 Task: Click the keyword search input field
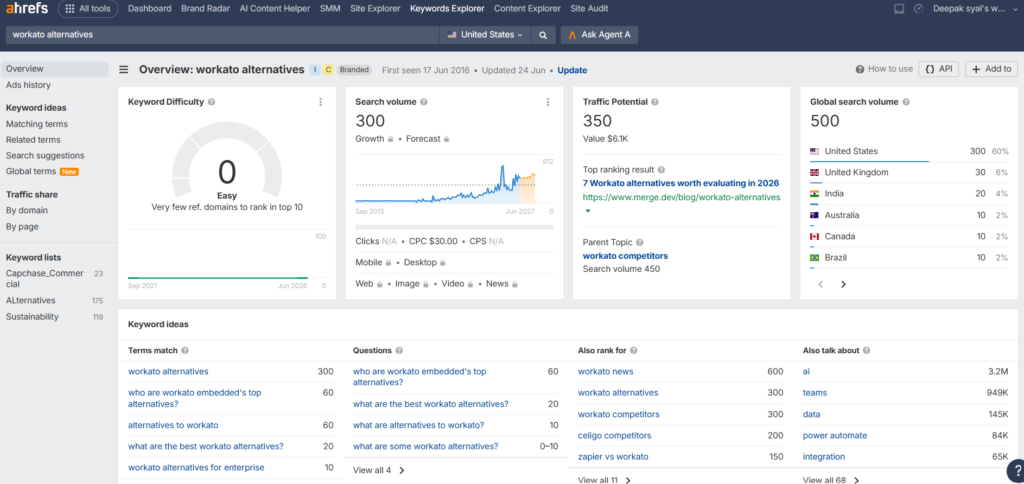(222, 35)
